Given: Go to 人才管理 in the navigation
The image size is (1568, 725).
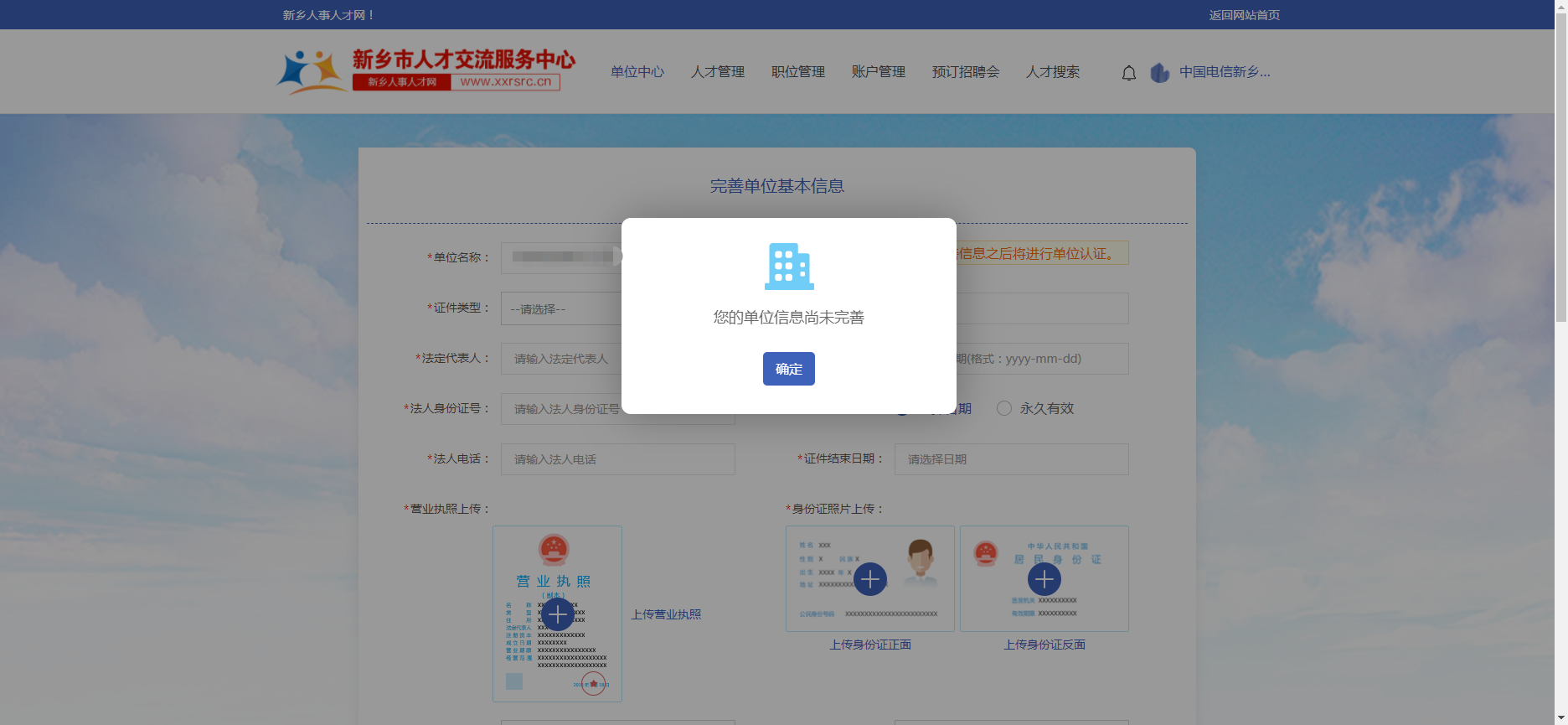Looking at the screenshot, I should coord(718,72).
